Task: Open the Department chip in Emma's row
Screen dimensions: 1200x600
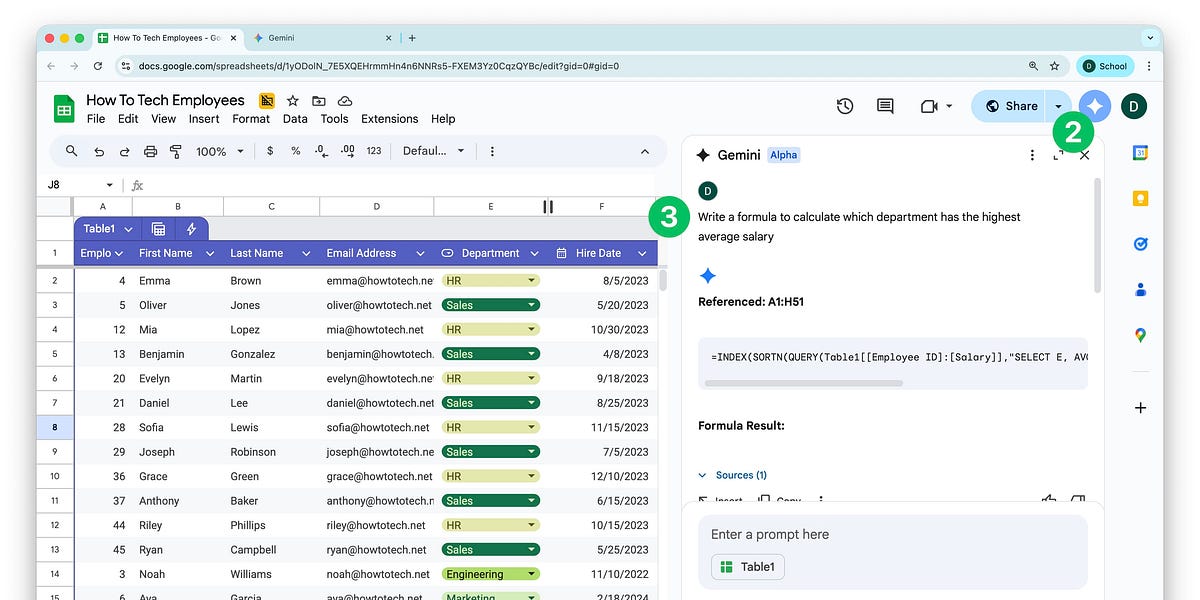Action: click(x=490, y=281)
